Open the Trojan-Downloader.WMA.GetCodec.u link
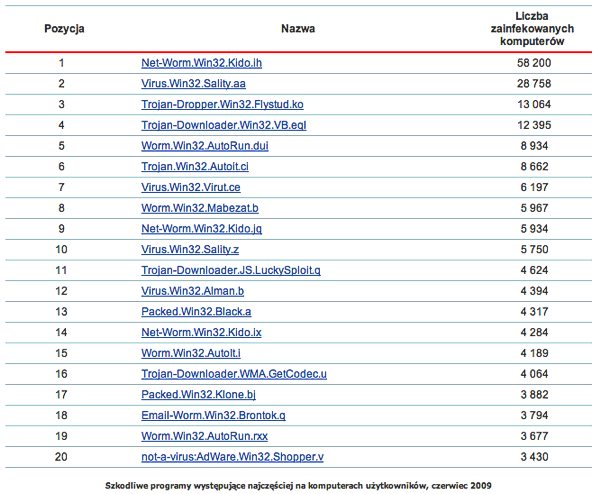The height and width of the screenshot is (494, 600). click(x=234, y=373)
